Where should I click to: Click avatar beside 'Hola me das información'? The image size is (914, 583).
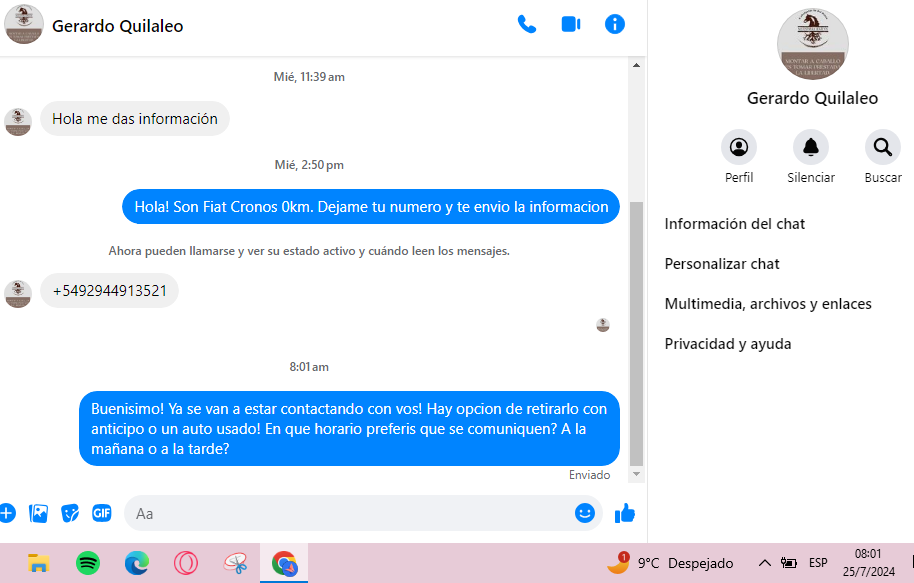[x=18, y=122]
